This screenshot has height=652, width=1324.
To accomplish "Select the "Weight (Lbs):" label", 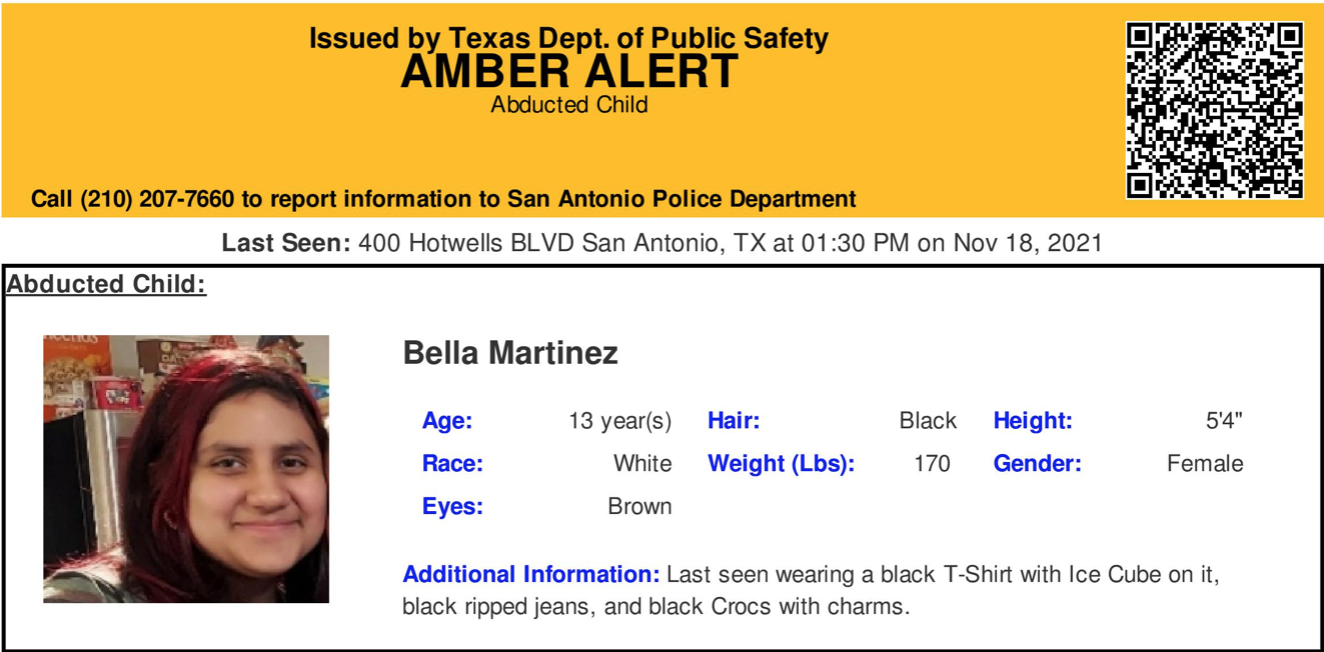I will [x=781, y=464].
